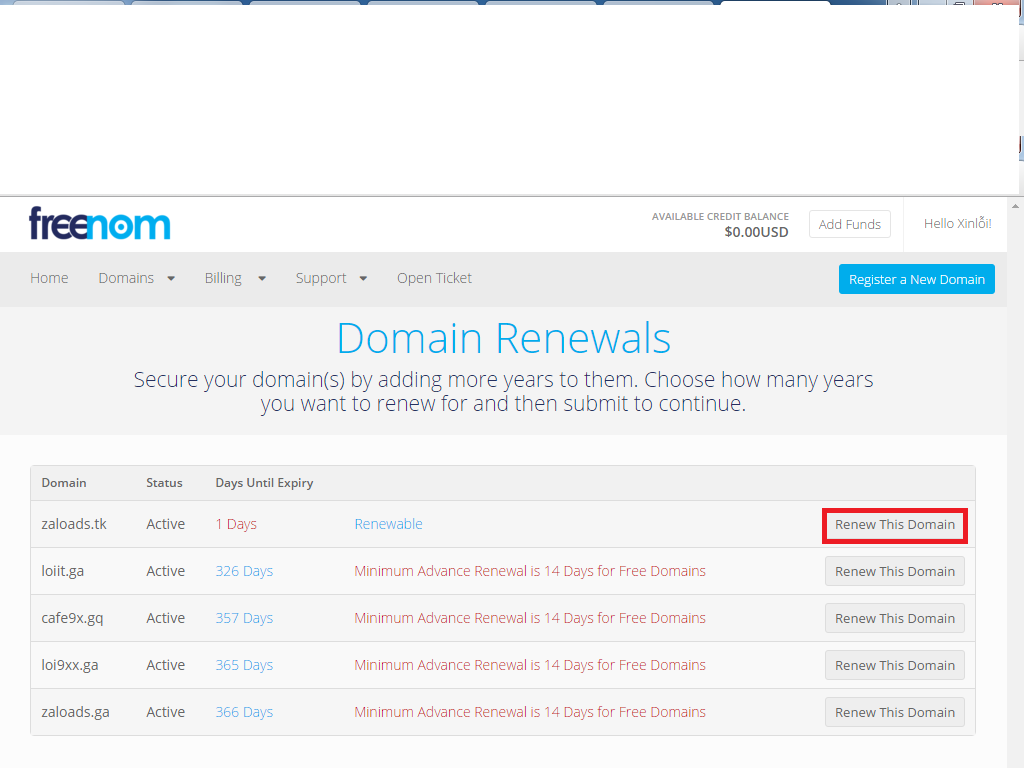This screenshot has height=768, width=1024.
Task: Expand the Domains menu arrow
Action: coord(171,279)
